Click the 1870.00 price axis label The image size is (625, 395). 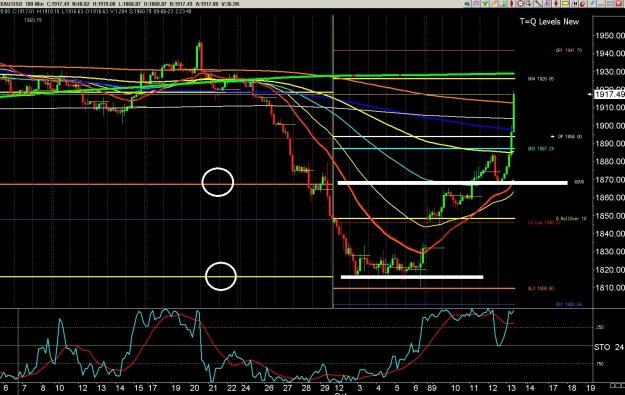point(610,180)
